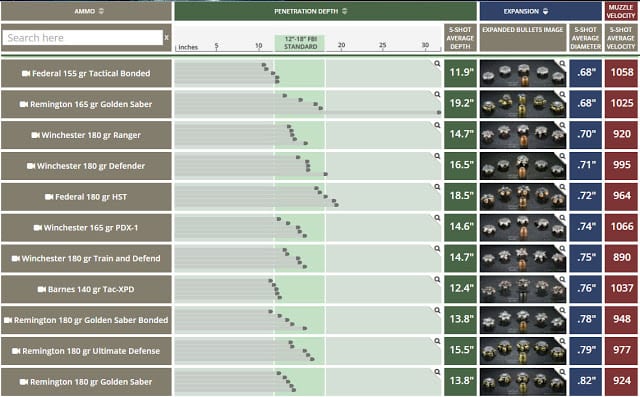The height and width of the screenshot is (397, 640).
Task: Sort by the Expansion column arrows
Action: pos(545,11)
